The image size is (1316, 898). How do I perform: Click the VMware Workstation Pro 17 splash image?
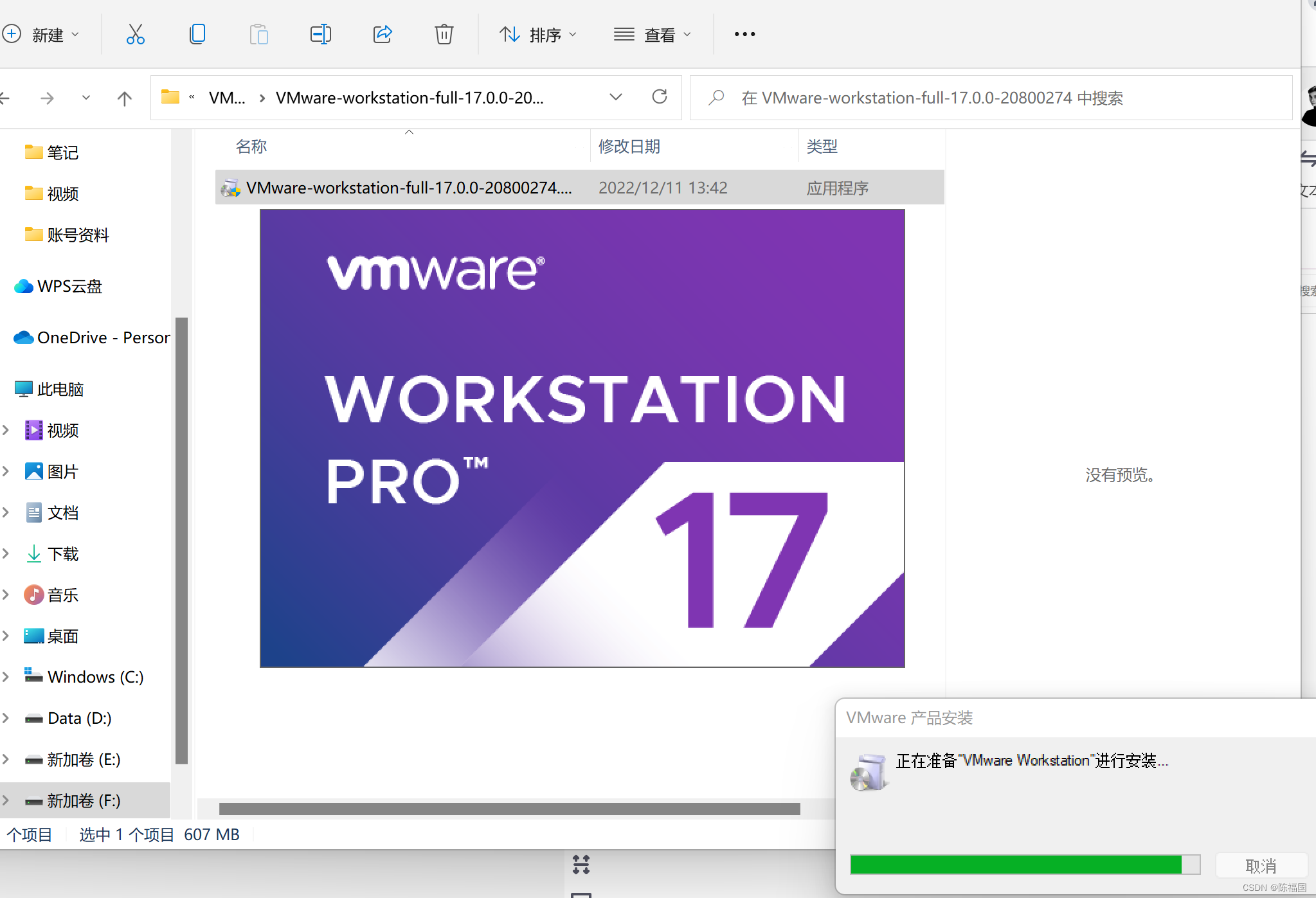tap(582, 438)
